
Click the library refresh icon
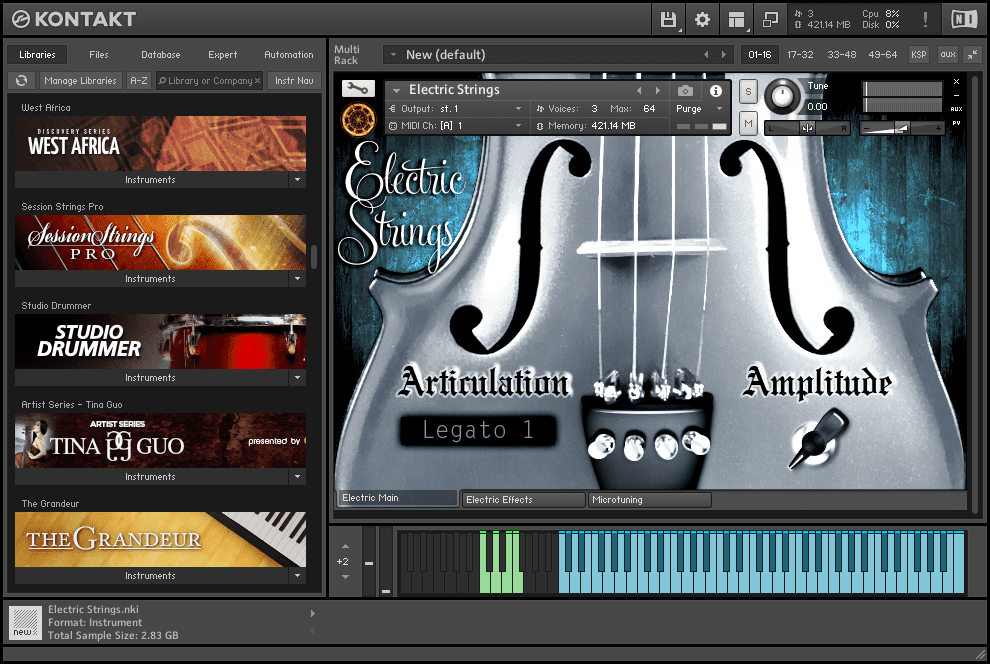pyautogui.click(x=21, y=80)
